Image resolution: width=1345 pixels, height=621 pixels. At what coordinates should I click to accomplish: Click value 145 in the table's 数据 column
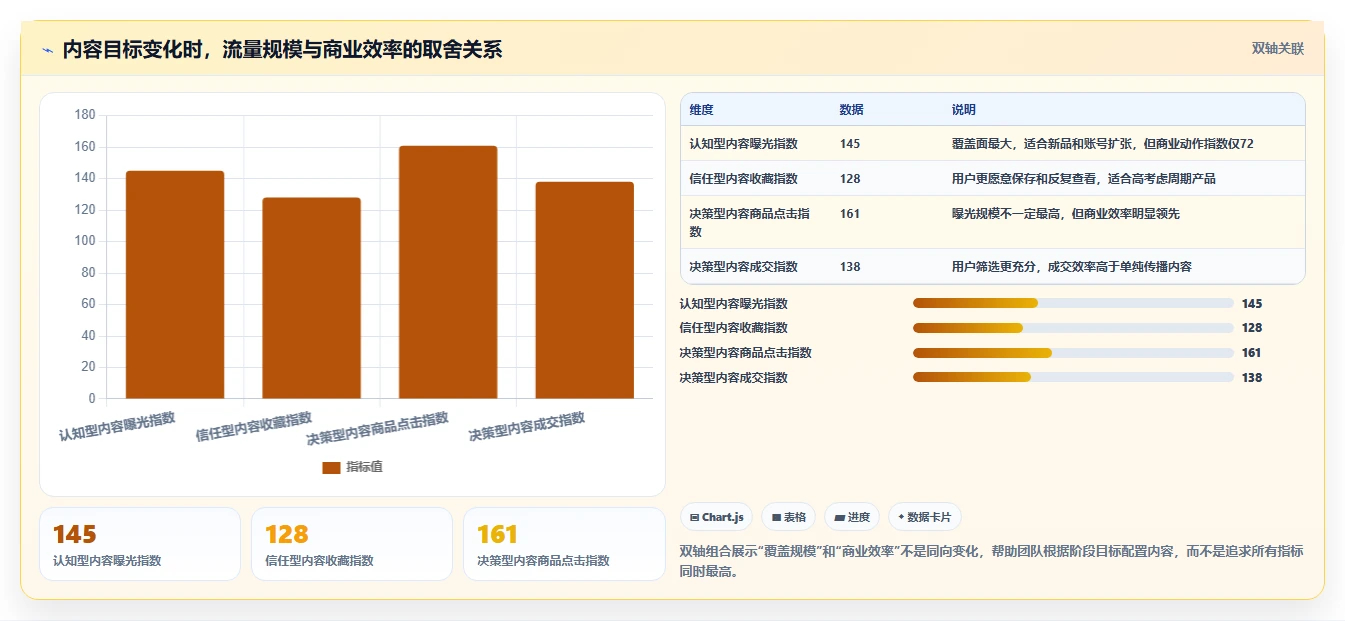coord(850,144)
